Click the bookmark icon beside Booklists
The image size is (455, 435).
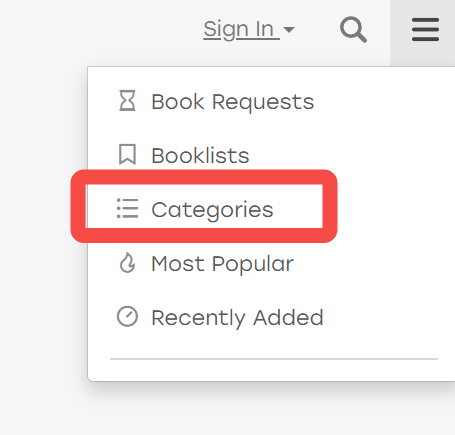[x=127, y=154]
